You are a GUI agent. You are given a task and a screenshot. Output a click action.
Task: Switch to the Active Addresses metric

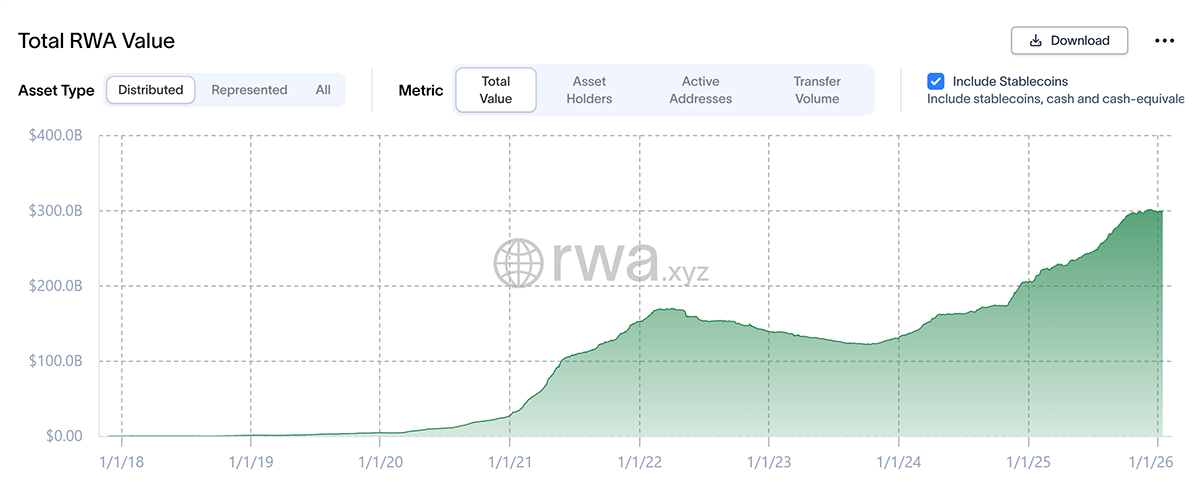pyautogui.click(x=700, y=90)
